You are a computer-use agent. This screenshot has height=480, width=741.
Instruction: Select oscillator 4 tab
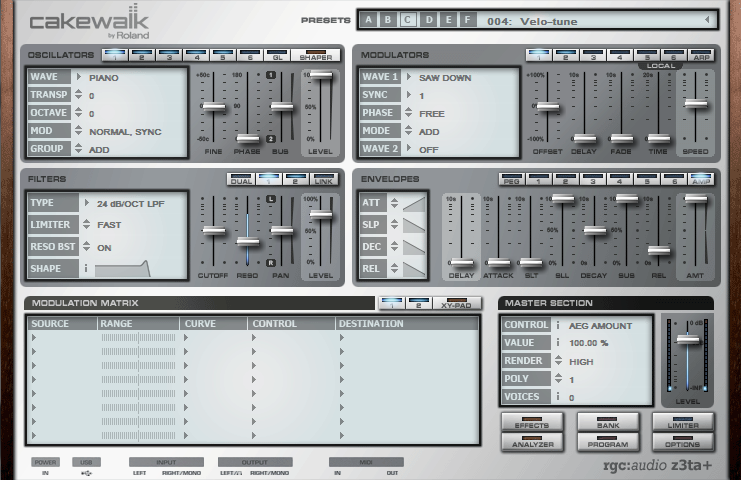197,55
